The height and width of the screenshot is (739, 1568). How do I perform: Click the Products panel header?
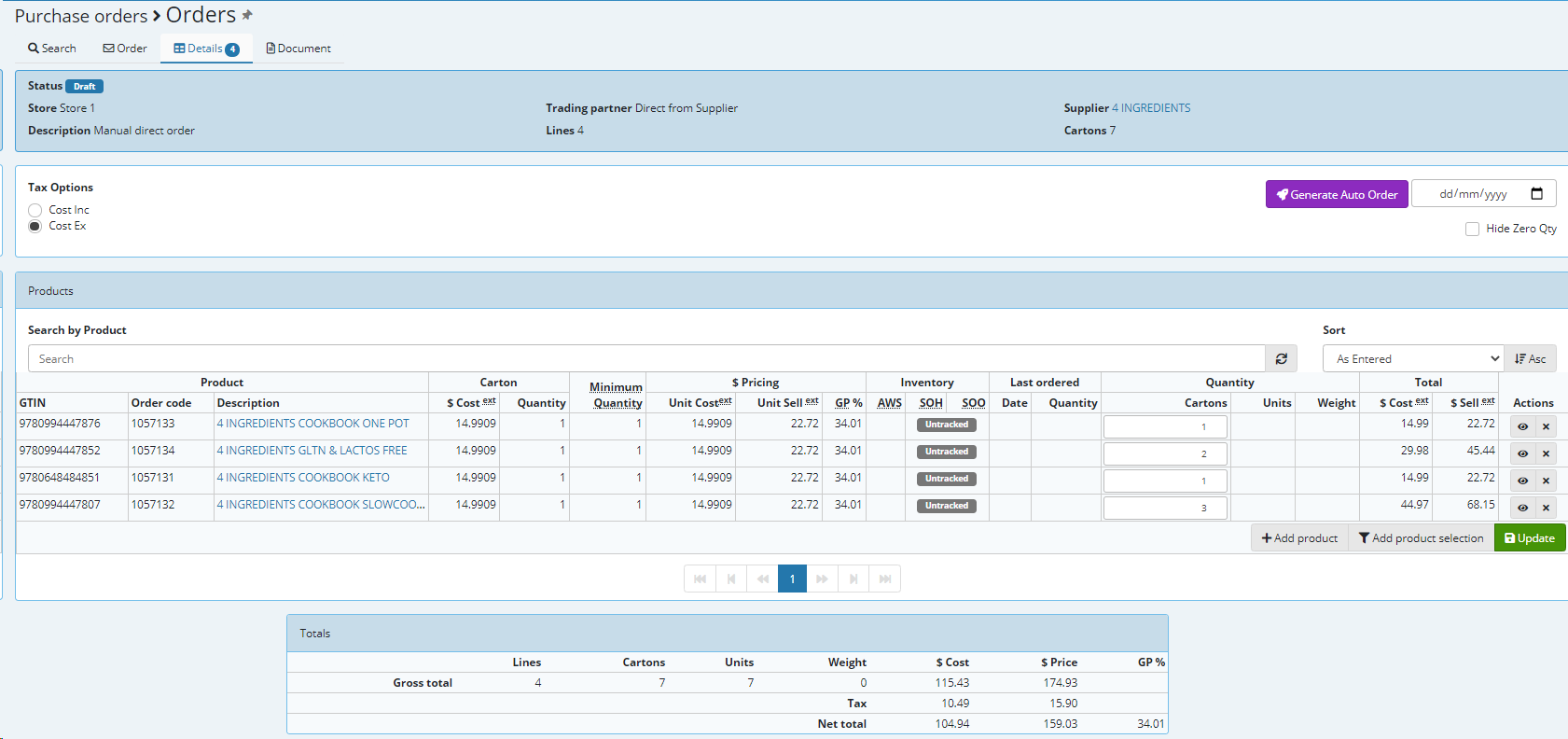[791, 291]
